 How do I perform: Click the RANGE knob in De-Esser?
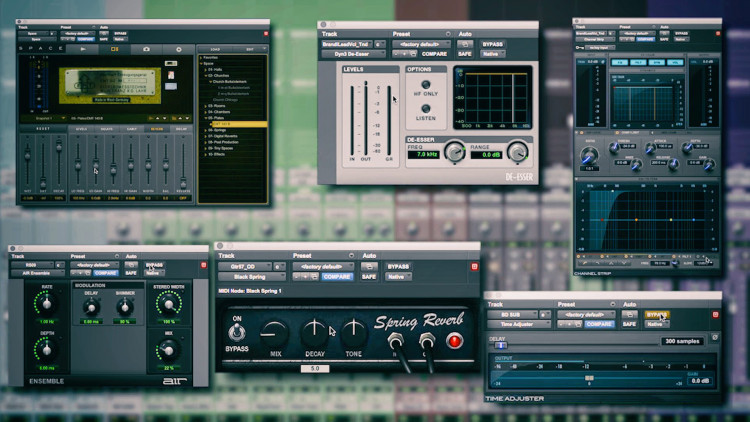point(517,152)
